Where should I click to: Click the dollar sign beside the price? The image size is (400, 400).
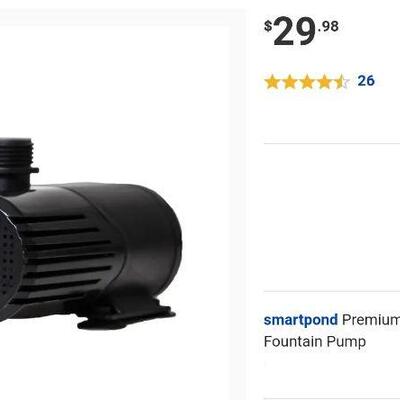268,26
